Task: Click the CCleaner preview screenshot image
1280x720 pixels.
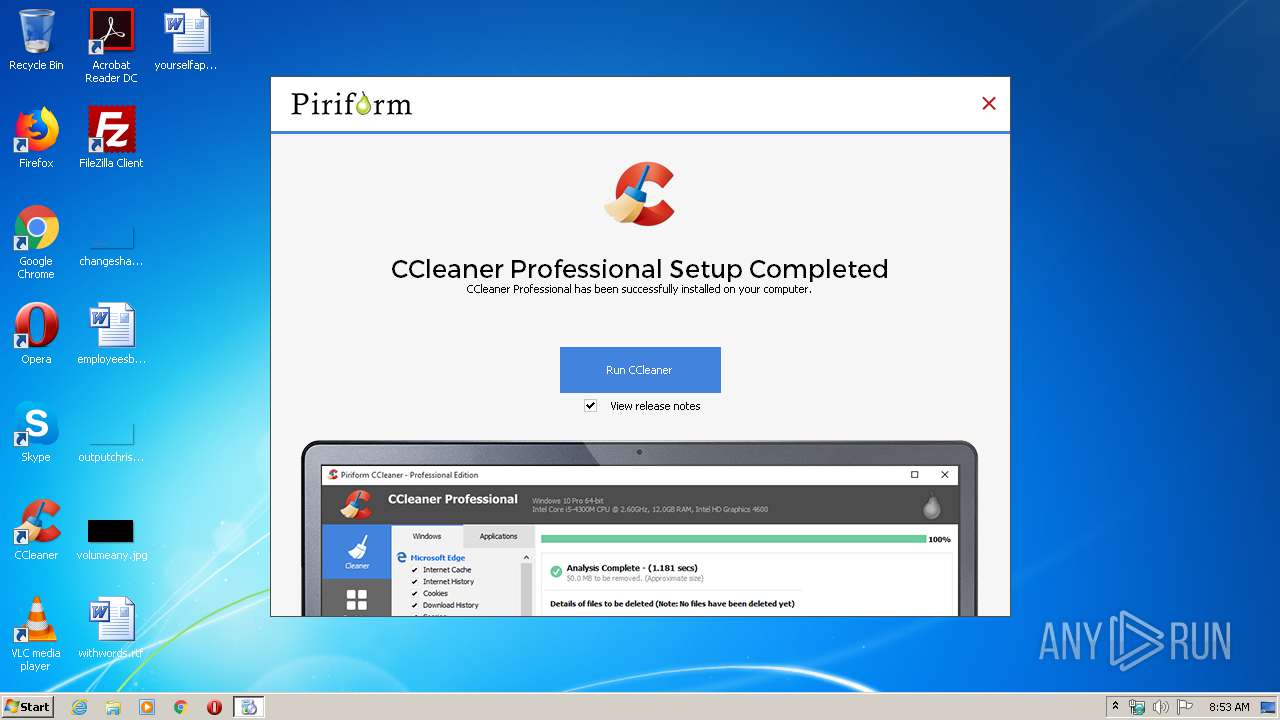Action: 640,528
